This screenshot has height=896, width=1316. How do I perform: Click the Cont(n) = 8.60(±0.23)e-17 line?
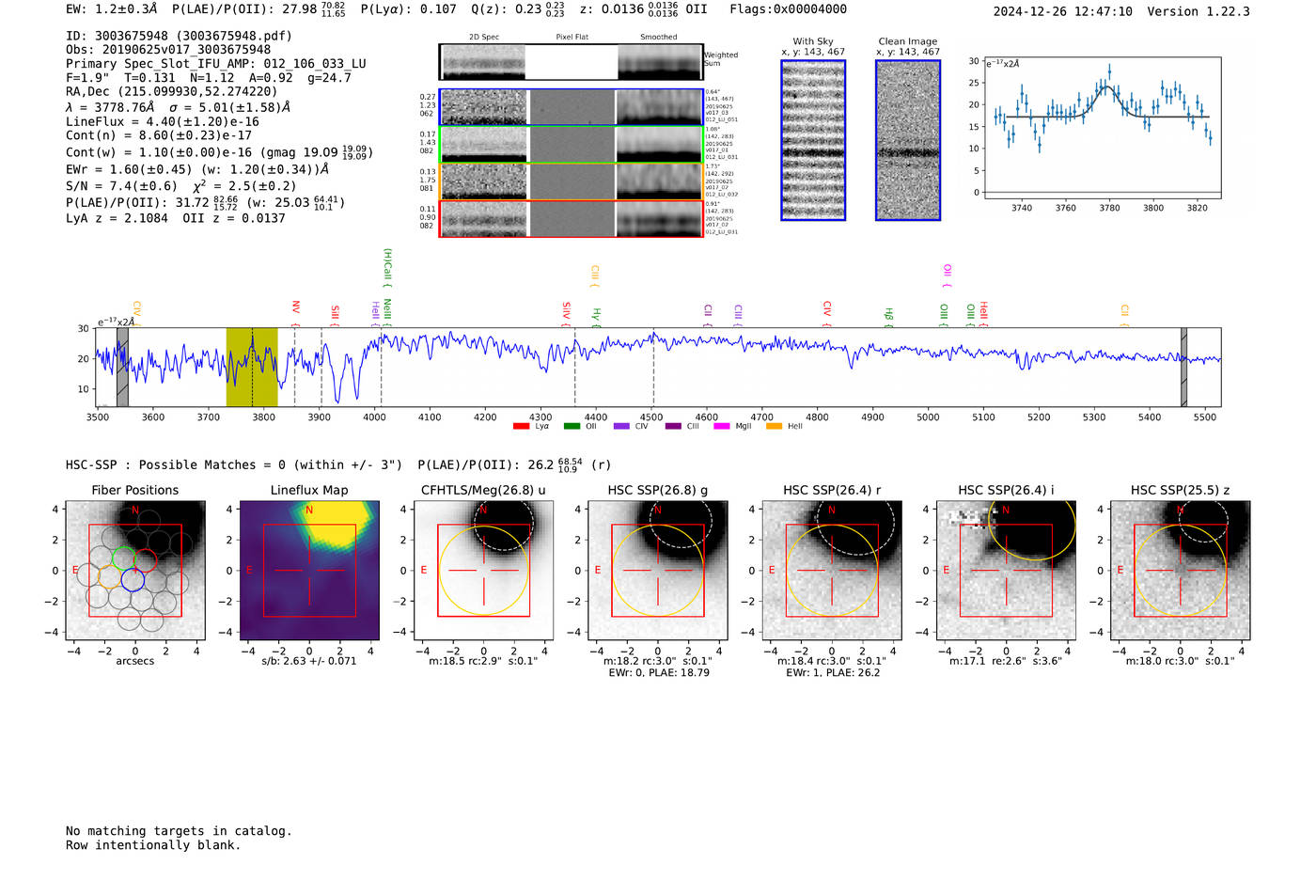[159, 135]
